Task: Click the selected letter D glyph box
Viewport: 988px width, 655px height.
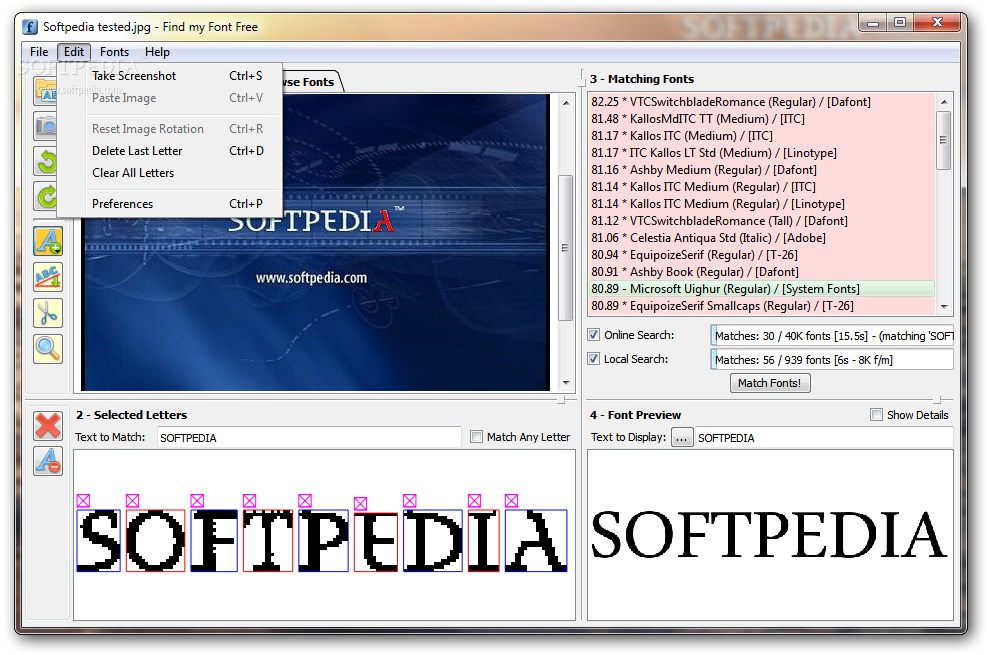Action: pos(433,540)
